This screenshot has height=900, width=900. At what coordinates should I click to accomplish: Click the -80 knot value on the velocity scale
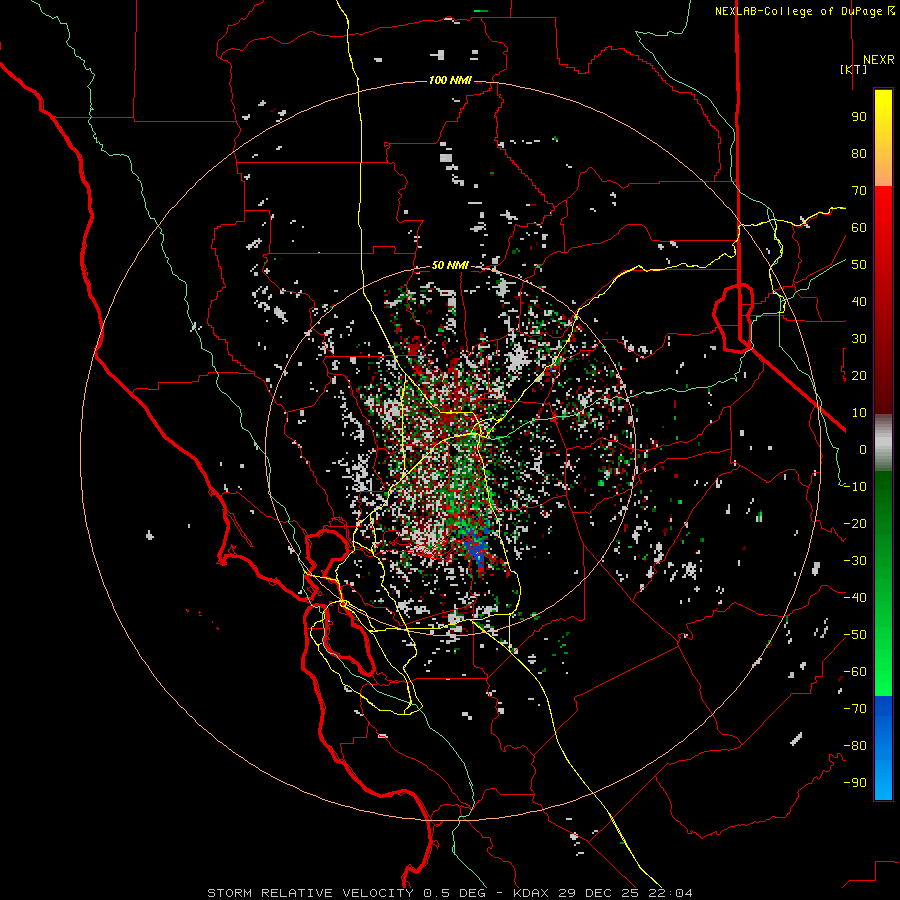(855, 746)
